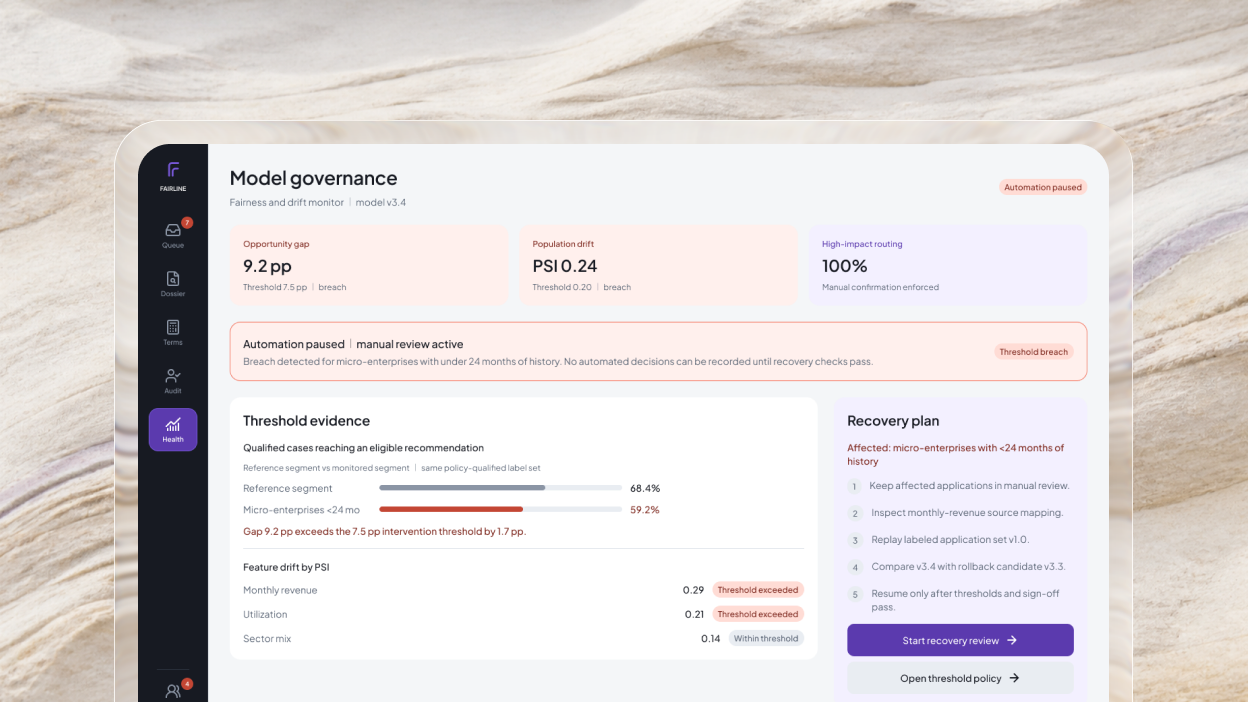
Task: Click the Fairline logo icon
Action: pos(173,170)
